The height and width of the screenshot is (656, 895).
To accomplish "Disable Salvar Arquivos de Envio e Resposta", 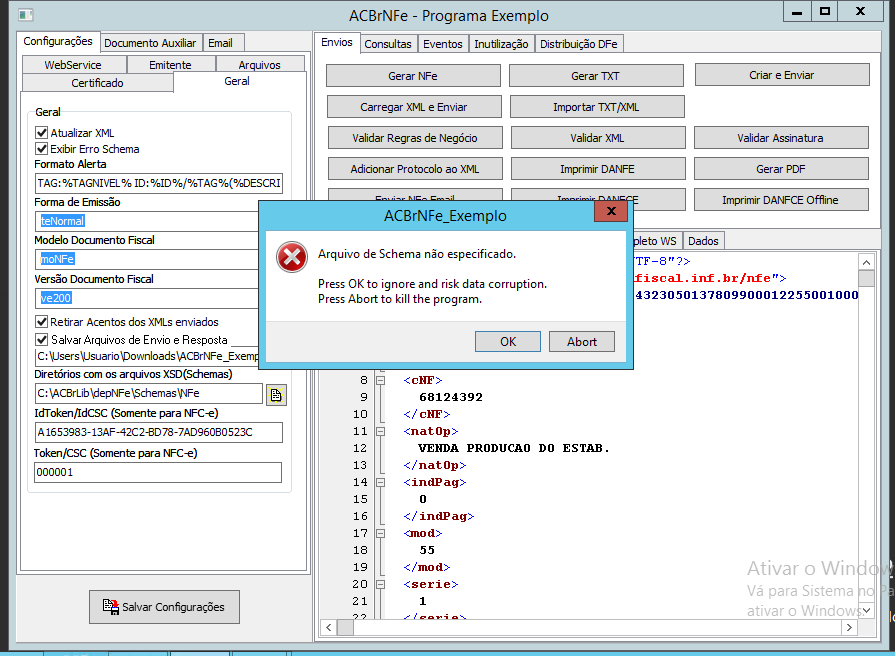I will pyautogui.click(x=41, y=340).
